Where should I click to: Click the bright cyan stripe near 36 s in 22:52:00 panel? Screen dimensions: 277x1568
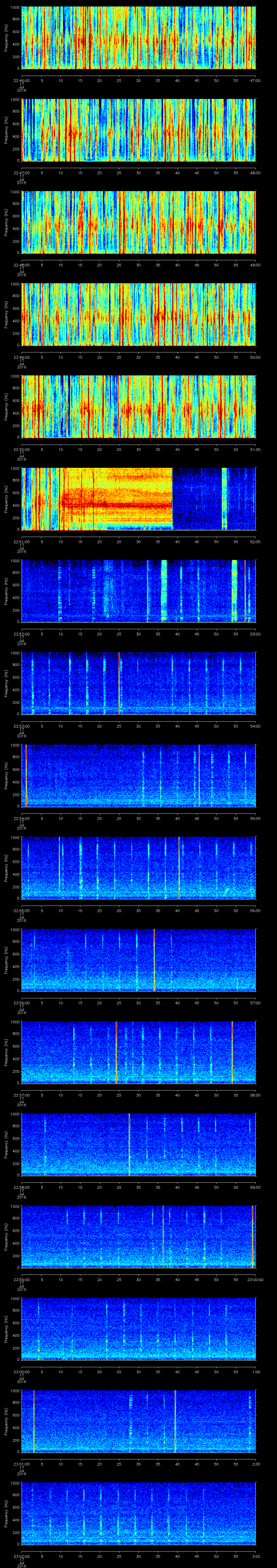[x=163, y=591]
